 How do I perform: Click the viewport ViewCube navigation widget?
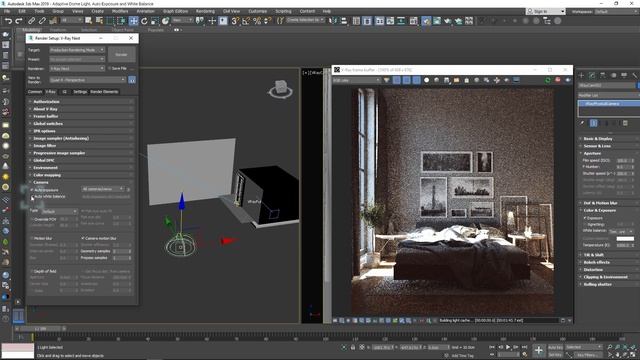pyautogui.click(x=280, y=89)
